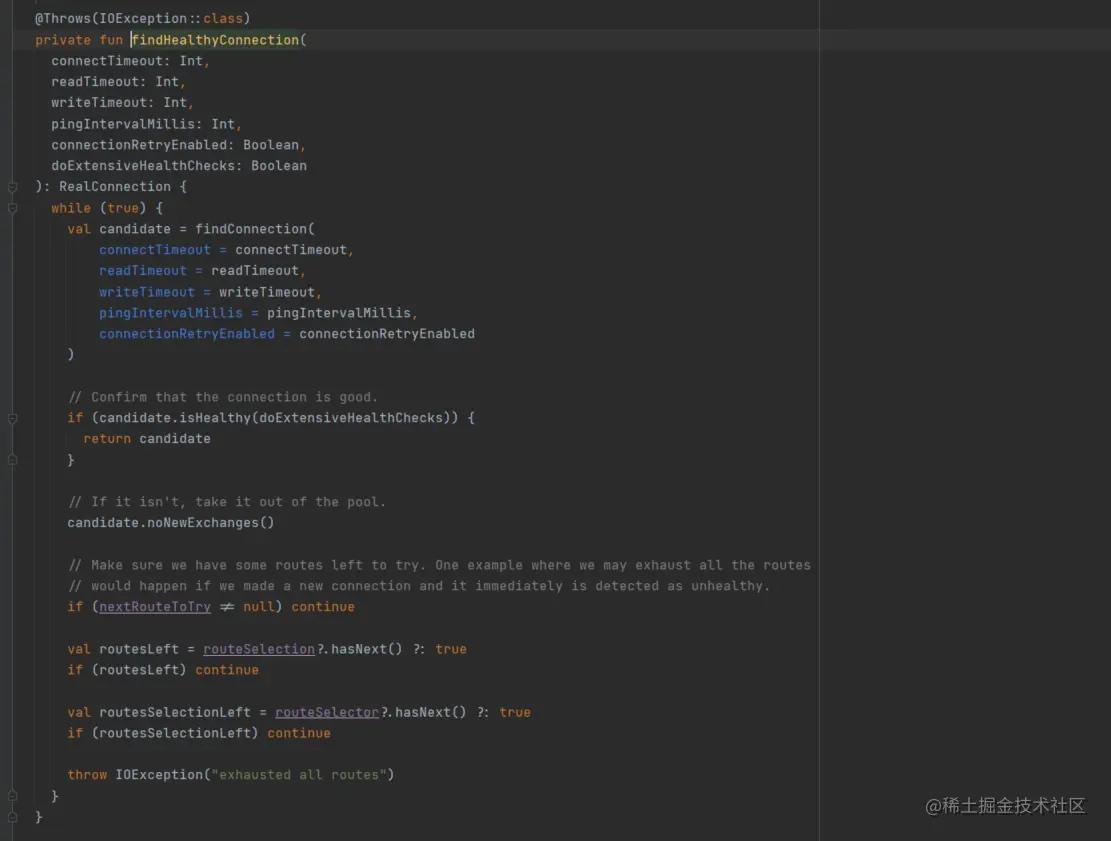
Task: Click the underlined nextRouteToTry reference
Action: (x=155, y=607)
